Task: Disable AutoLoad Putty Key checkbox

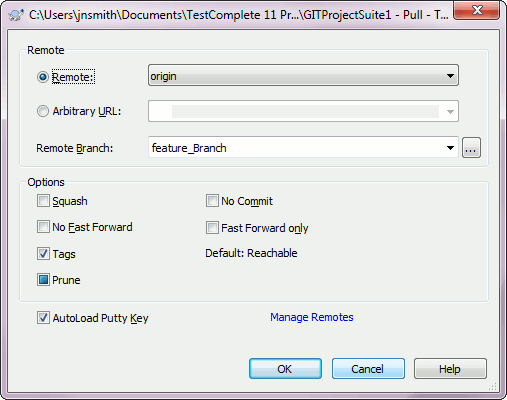Action: coord(43,318)
